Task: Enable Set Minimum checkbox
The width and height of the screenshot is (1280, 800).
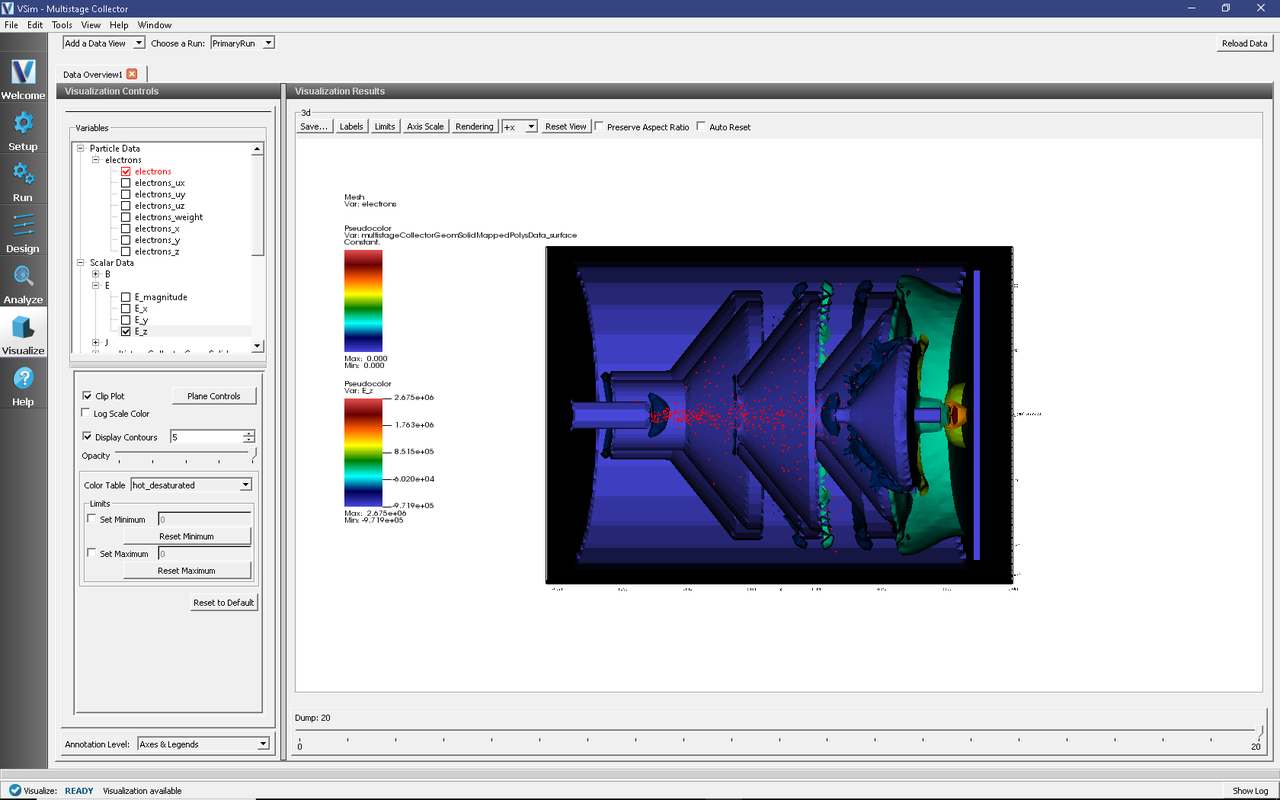Action: pos(92,519)
